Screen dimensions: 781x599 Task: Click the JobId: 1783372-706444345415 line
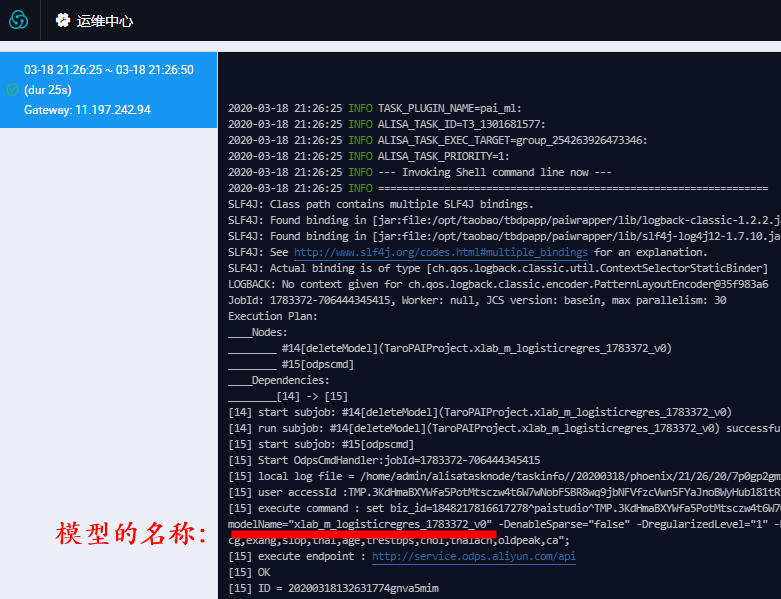pyautogui.click(x=477, y=300)
